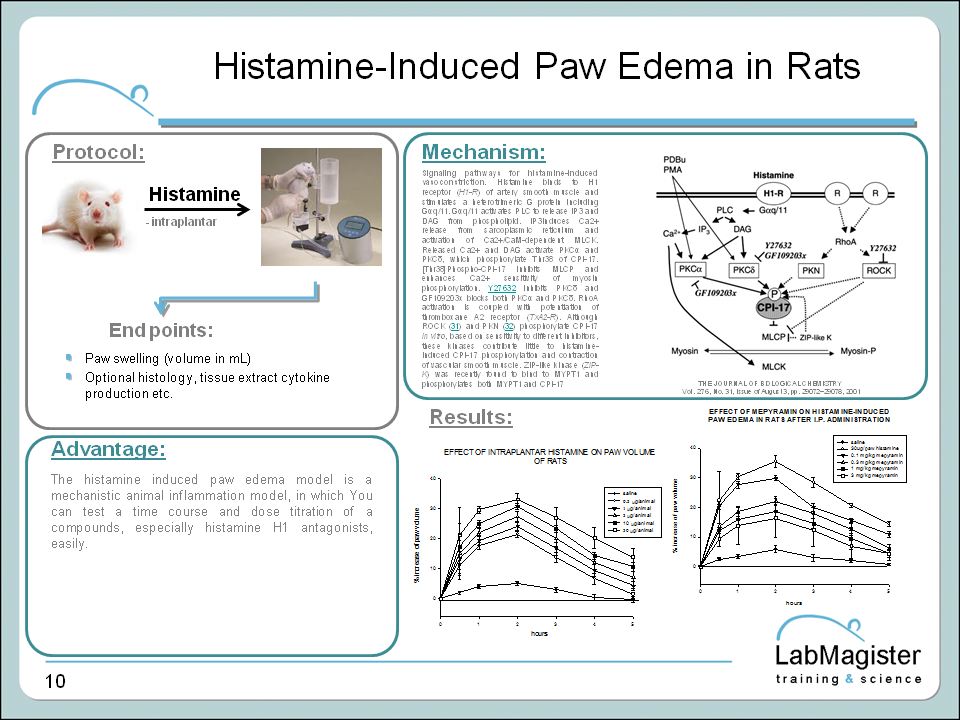Open reference link 32 next to PKN
This screenshot has width=960, height=720.
509,327
